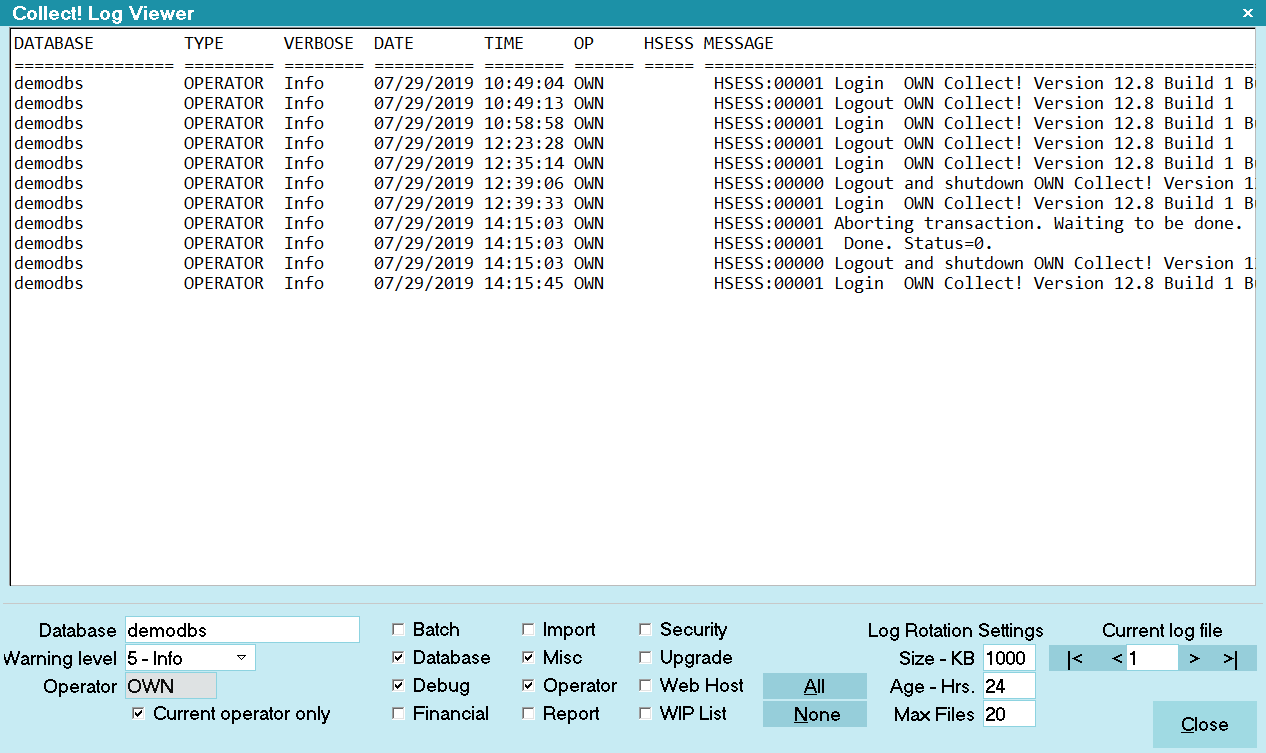Viewport: 1266px width, 753px height.
Task: Close the Log Viewer window with X
Action: (x=1247, y=13)
